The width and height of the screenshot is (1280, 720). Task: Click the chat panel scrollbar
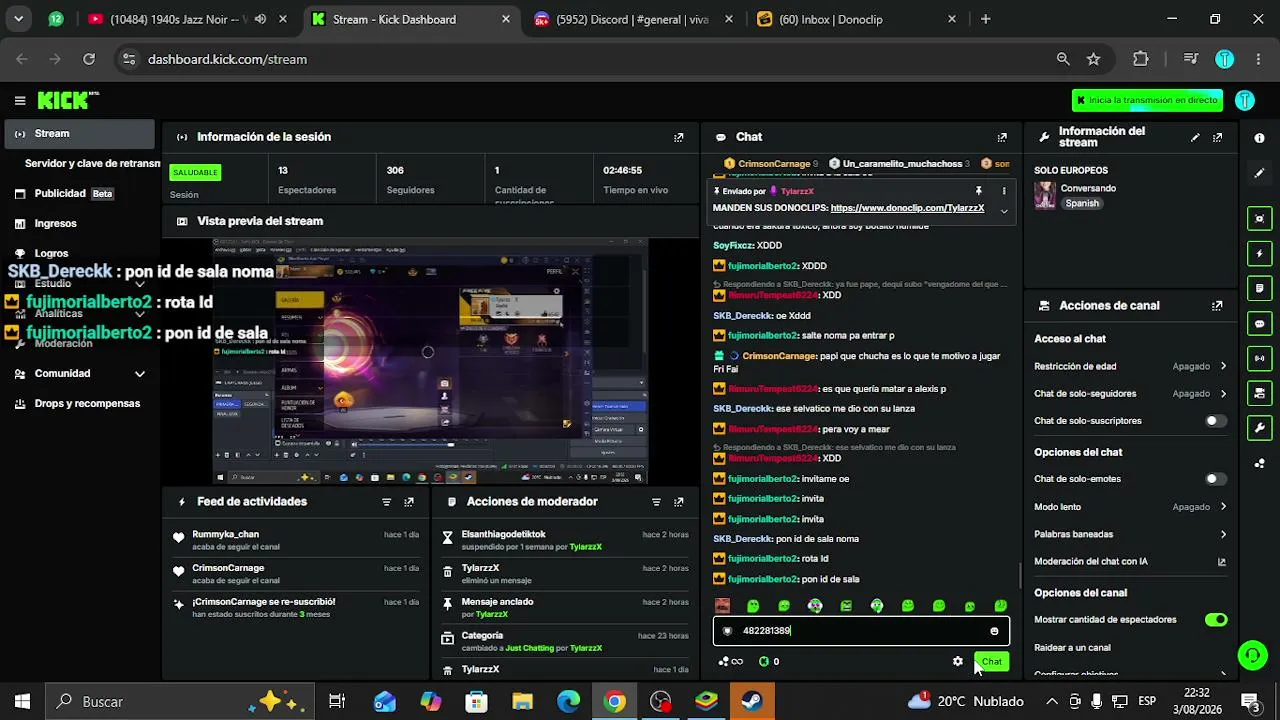point(1020,575)
